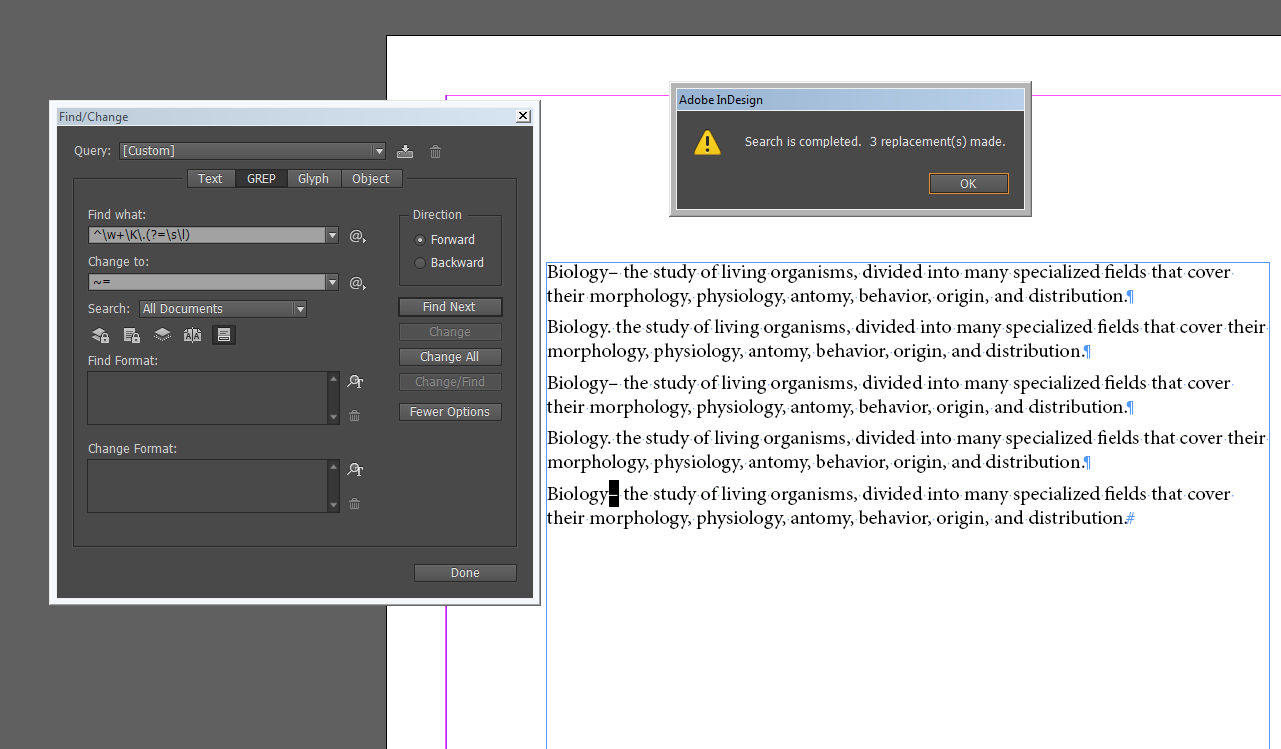
Task: Clear Find Format with trash icon
Action: click(354, 415)
